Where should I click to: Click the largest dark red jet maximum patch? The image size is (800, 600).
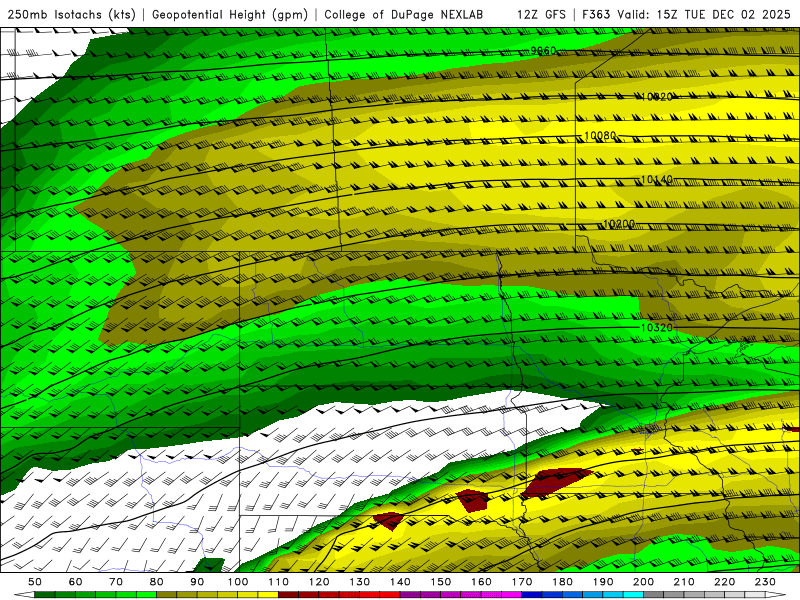(x=556, y=481)
